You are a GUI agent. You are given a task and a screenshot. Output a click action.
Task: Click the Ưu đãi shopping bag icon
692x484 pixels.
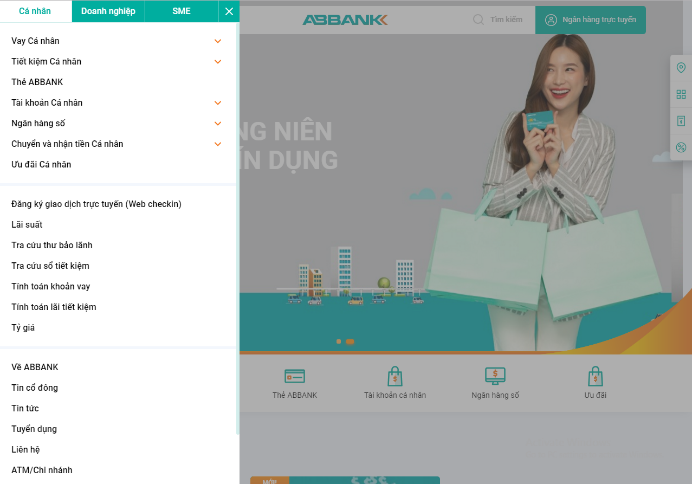[x=595, y=376]
